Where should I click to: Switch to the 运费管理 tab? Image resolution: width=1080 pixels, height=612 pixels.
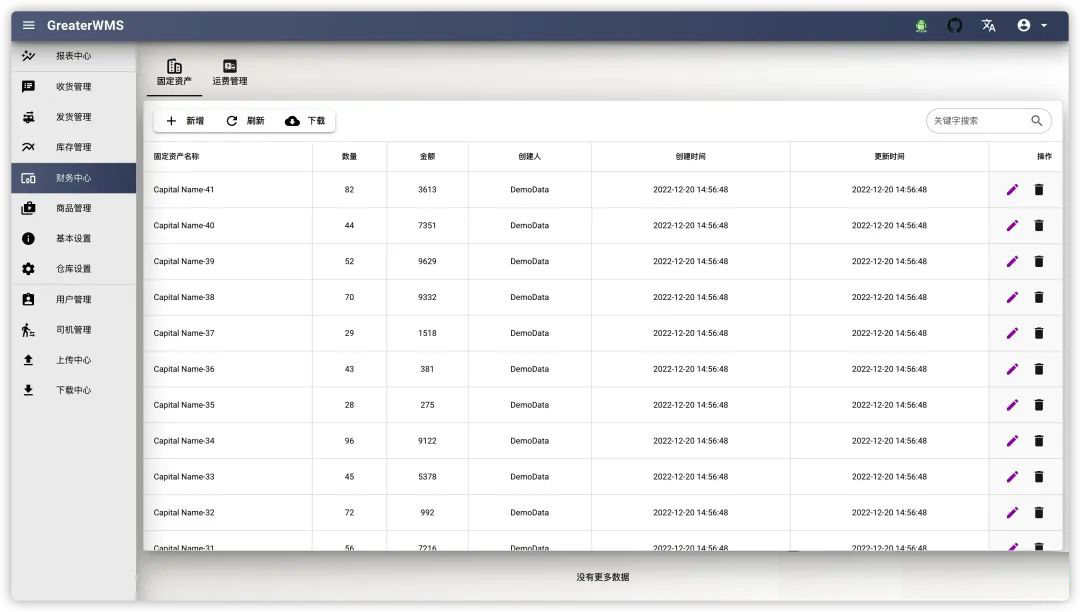[230, 72]
